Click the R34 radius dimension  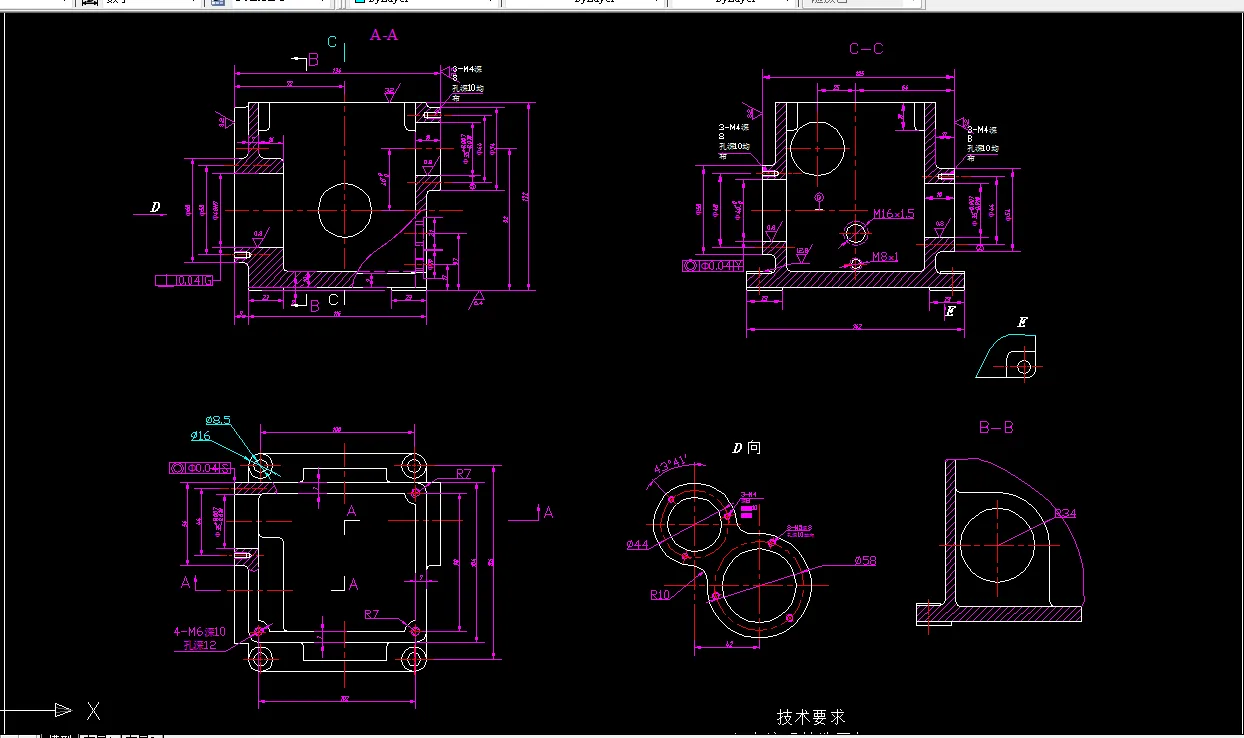point(1064,512)
